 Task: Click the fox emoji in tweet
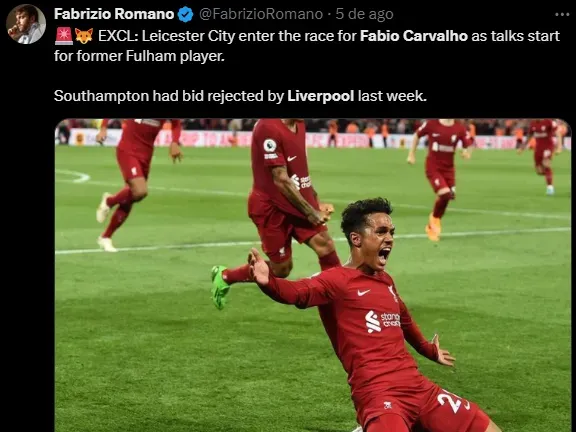(84, 36)
